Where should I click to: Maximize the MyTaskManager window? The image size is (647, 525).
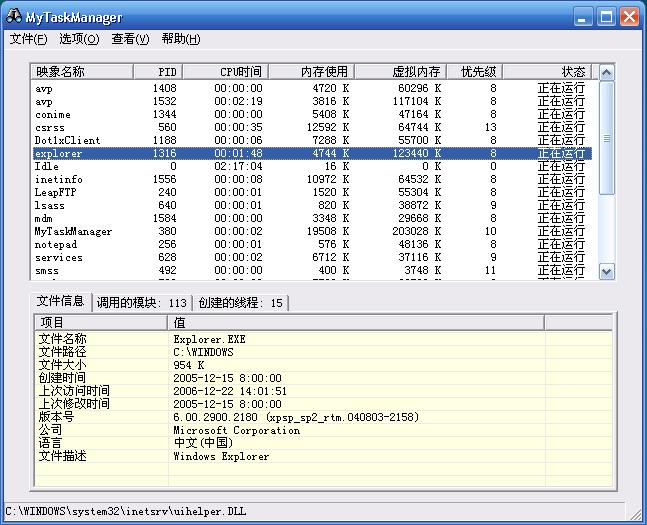coord(606,17)
